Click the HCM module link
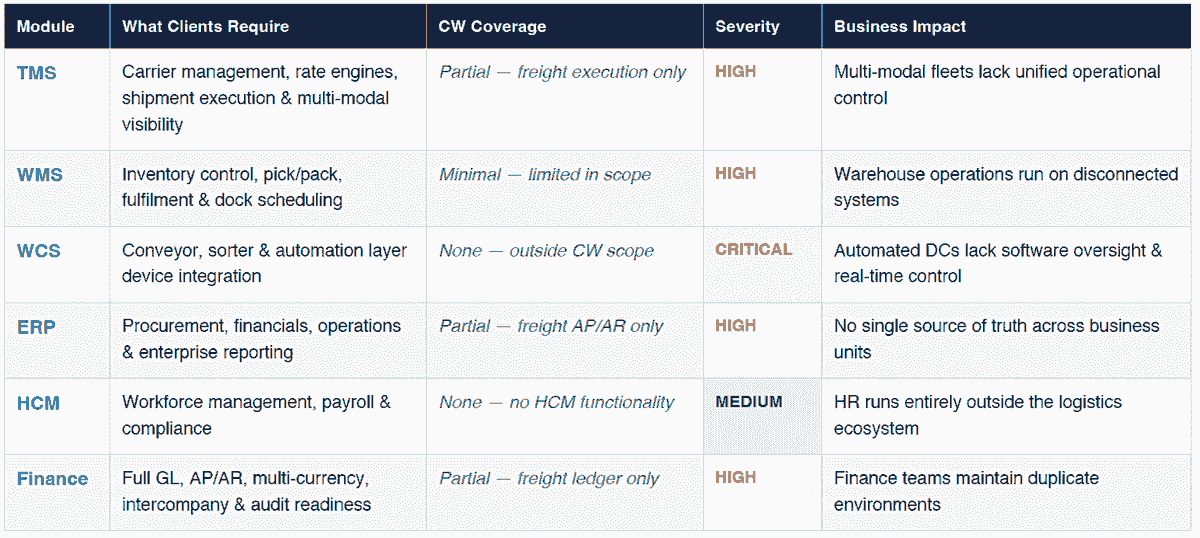This screenshot has width=1200, height=538. (39, 403)
